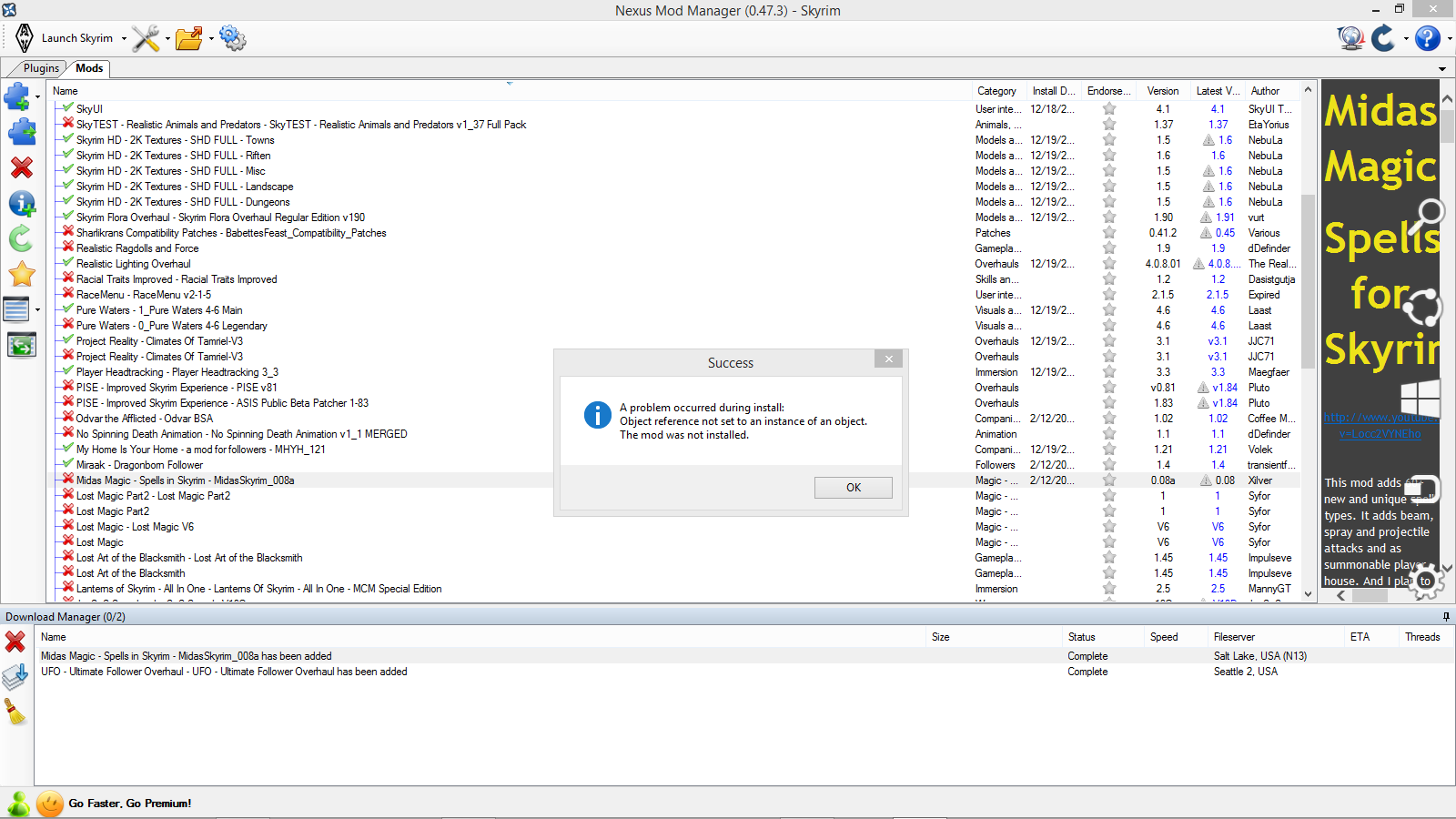Open the blue help question mark icon

click(1428, 38)
